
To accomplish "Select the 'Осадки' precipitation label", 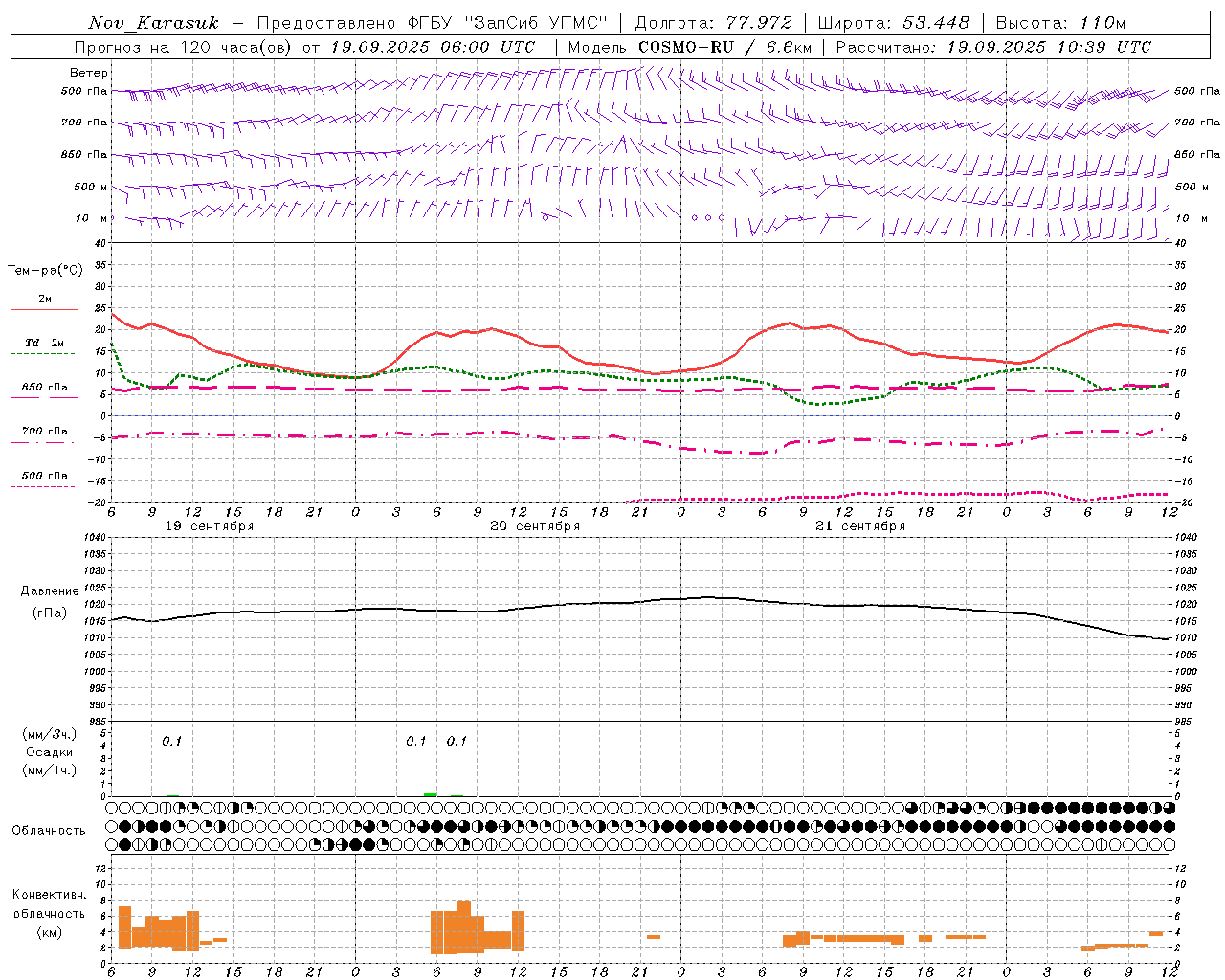I will click(50, 752).
